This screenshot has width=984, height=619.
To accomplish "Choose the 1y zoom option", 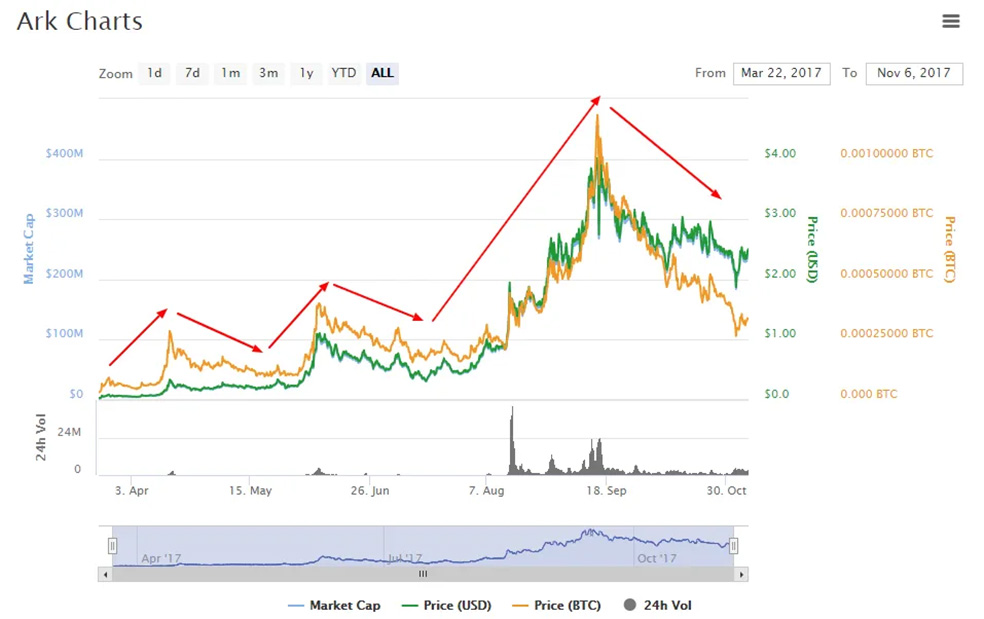I will [306, 73].
